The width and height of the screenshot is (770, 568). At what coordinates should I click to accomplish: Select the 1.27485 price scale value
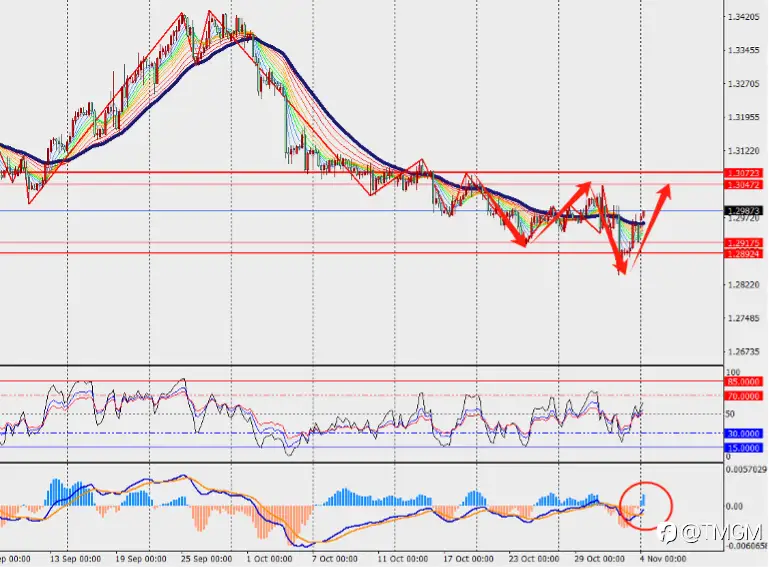743,318
